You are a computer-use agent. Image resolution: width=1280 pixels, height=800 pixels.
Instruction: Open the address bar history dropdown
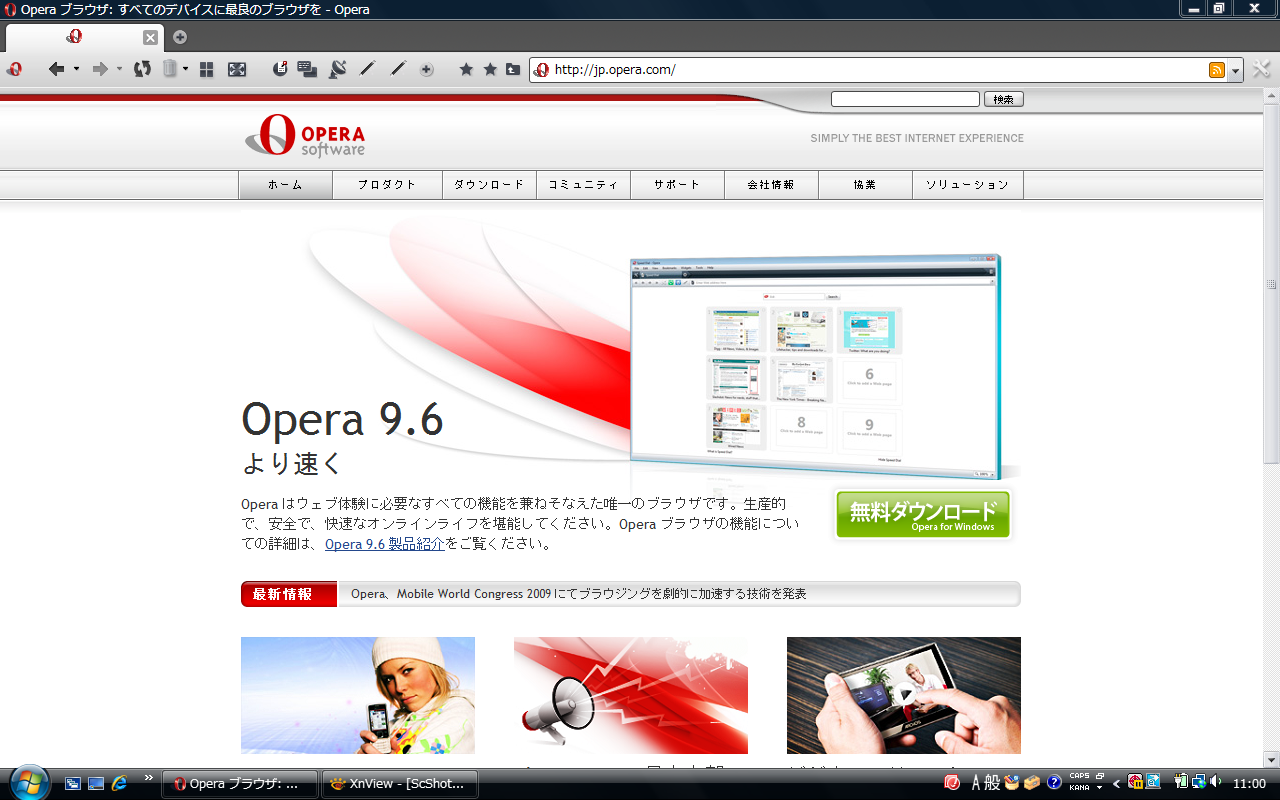(x=1236, y=70)
